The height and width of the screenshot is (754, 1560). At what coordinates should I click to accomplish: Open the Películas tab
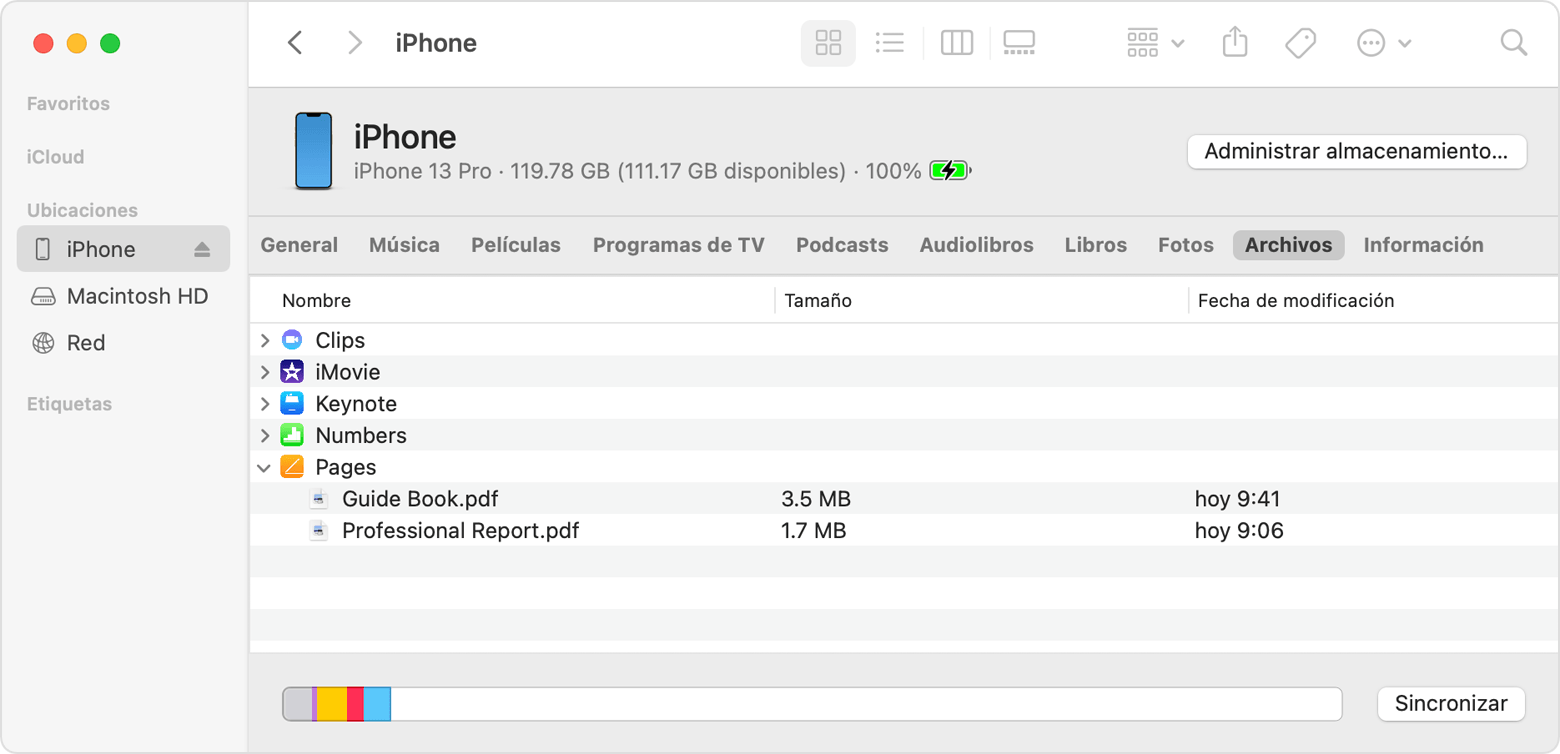tap(516, 245)
